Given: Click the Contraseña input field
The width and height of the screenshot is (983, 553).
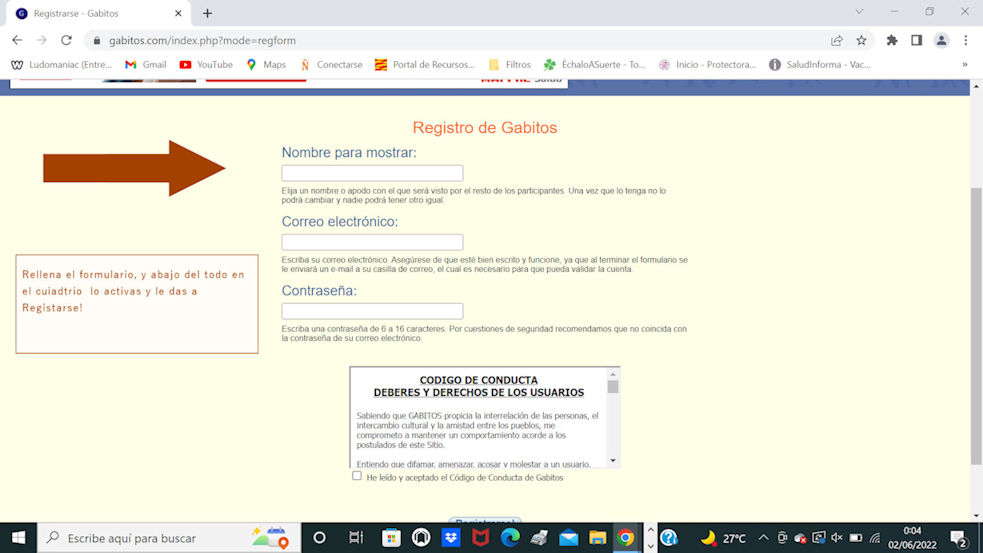Looking at the screenshot, I should tap(372, 311).
